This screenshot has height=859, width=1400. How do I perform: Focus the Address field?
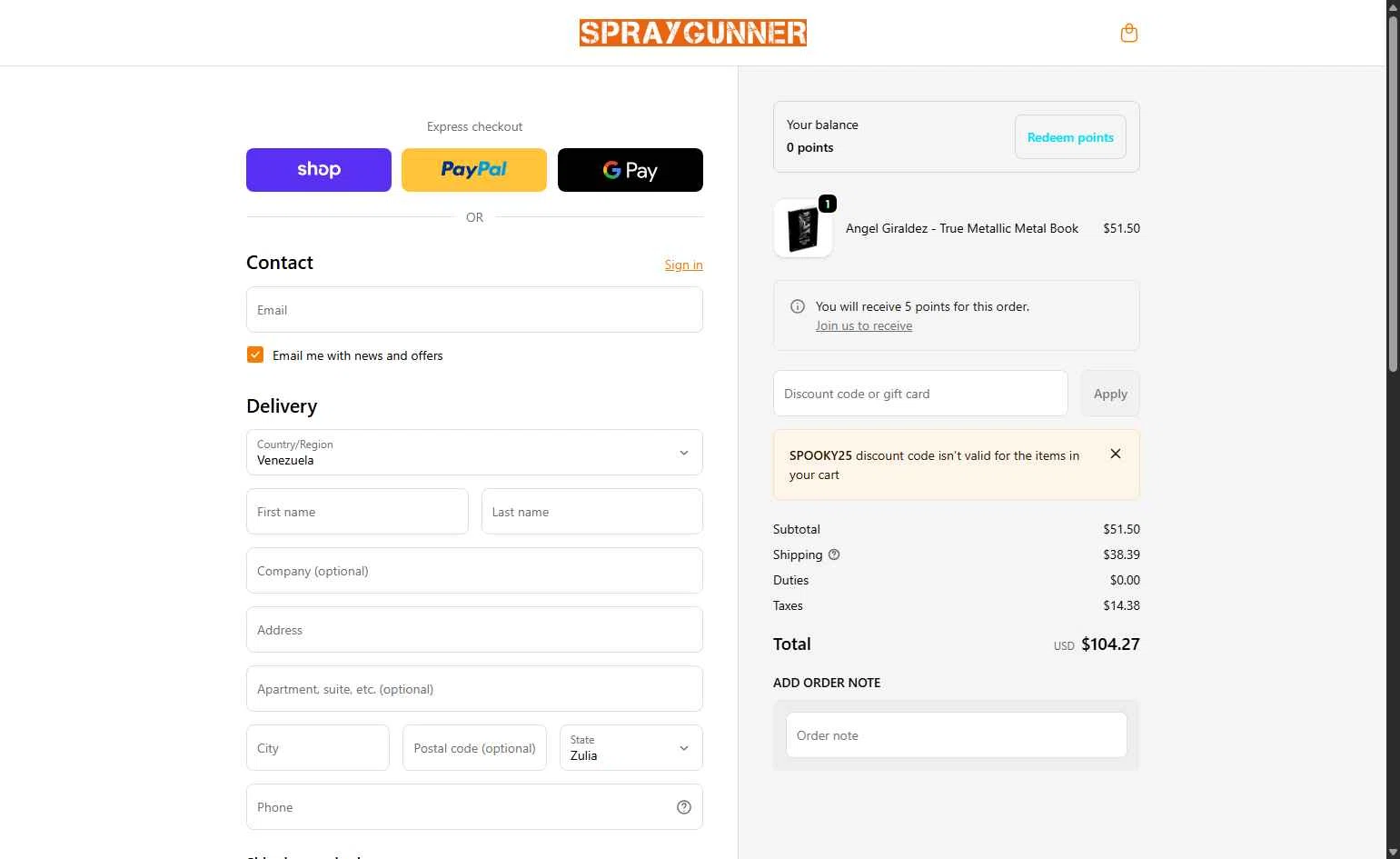474,630
